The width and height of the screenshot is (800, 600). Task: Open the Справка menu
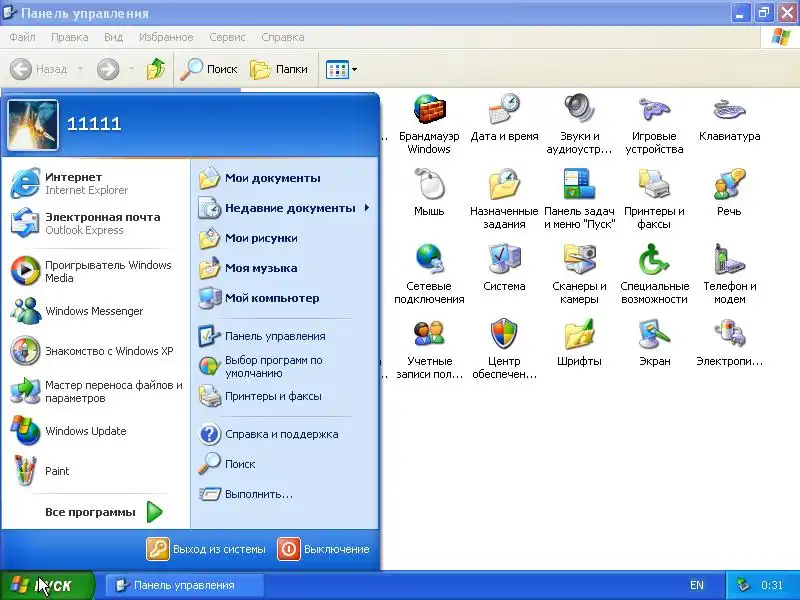click(x=283, y=37)
